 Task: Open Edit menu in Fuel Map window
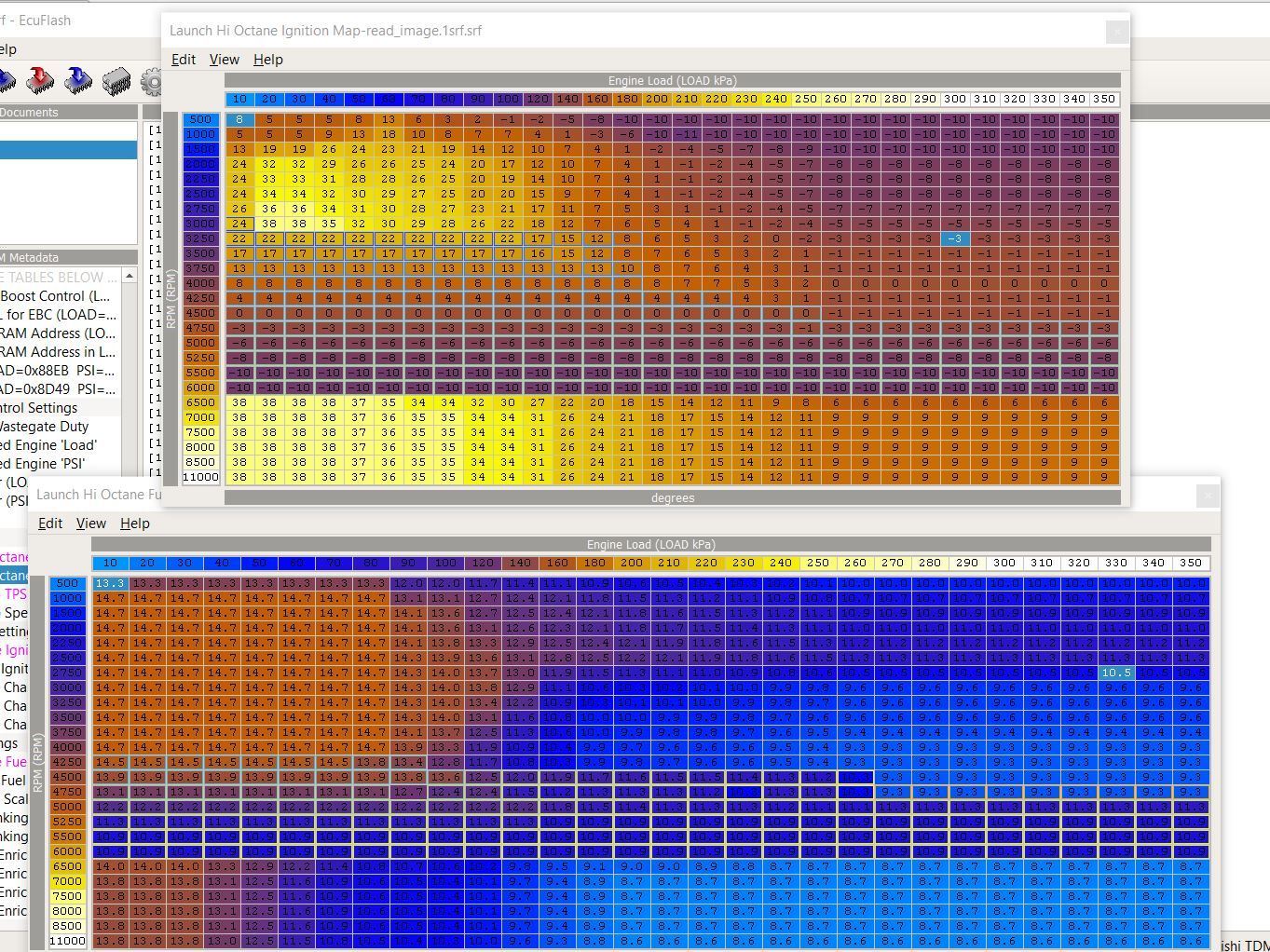click(50, 524)
